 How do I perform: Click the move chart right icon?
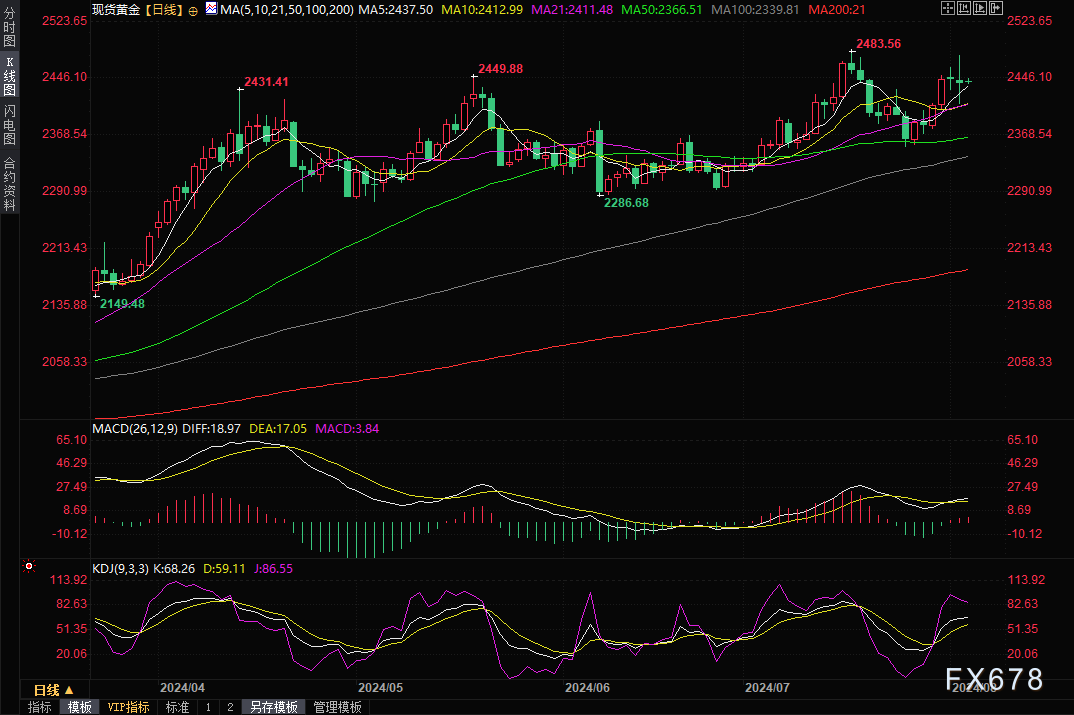[x=996, y=8]
